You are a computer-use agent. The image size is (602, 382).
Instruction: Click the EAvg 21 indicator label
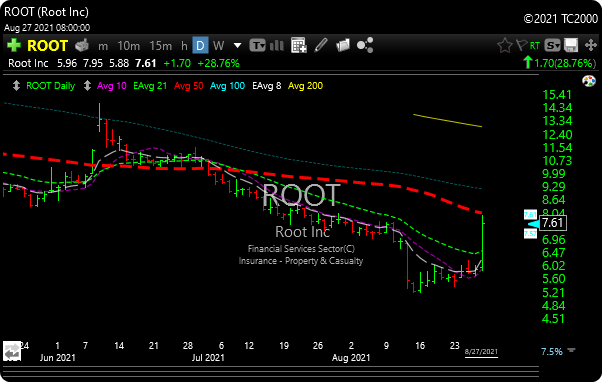tap(150, 86)
